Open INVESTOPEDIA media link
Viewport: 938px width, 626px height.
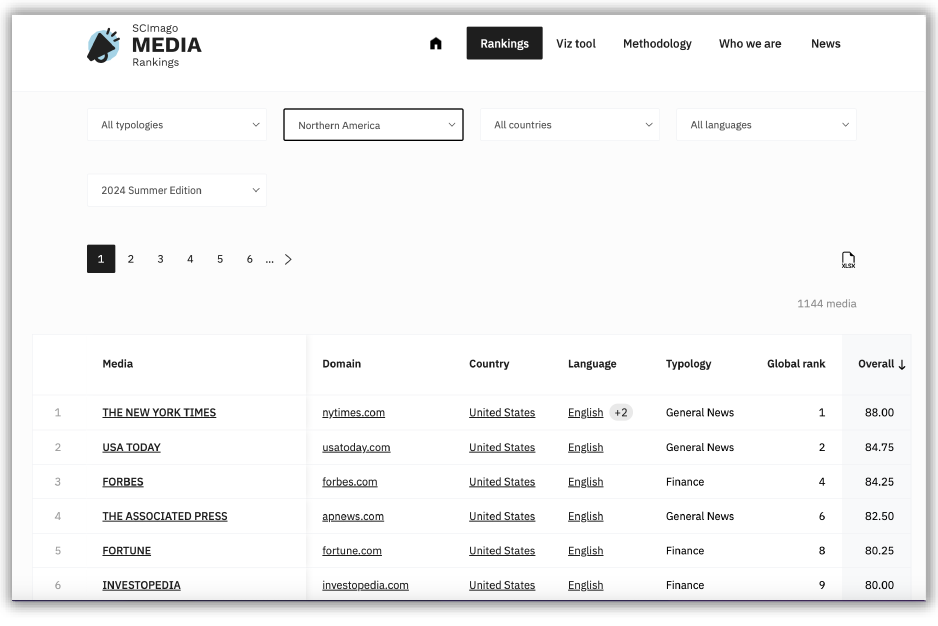pos(141,585)
